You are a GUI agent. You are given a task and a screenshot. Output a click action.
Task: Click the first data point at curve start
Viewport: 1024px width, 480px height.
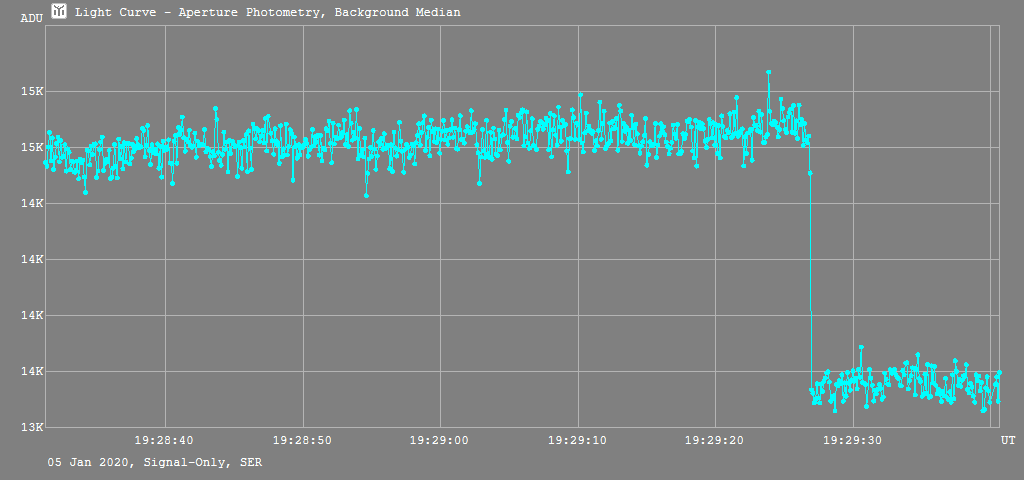pos(46,147)
